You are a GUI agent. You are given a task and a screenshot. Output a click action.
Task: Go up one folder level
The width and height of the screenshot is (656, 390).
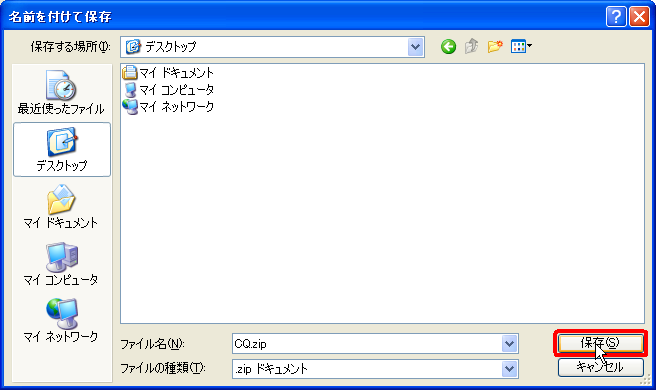[x=472, y=46]
